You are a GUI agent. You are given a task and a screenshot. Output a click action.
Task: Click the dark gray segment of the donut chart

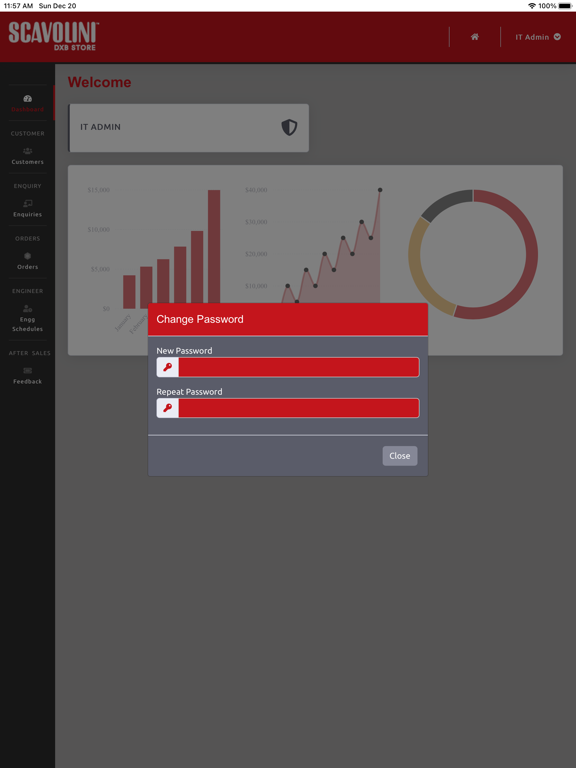tap(448, 203)
